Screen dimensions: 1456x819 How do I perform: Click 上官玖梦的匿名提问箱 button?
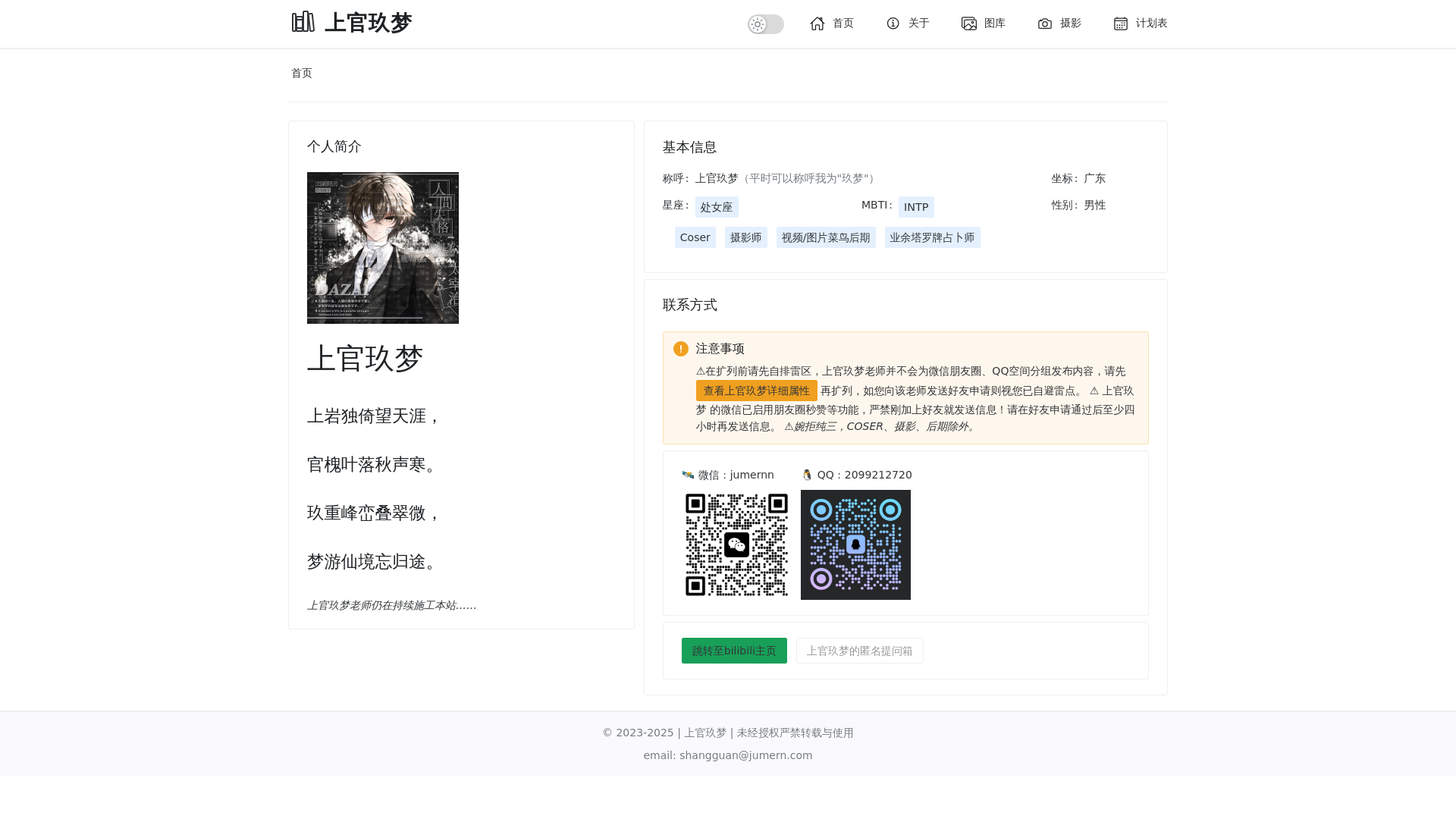pyautogui.click(x=860, y=651)
